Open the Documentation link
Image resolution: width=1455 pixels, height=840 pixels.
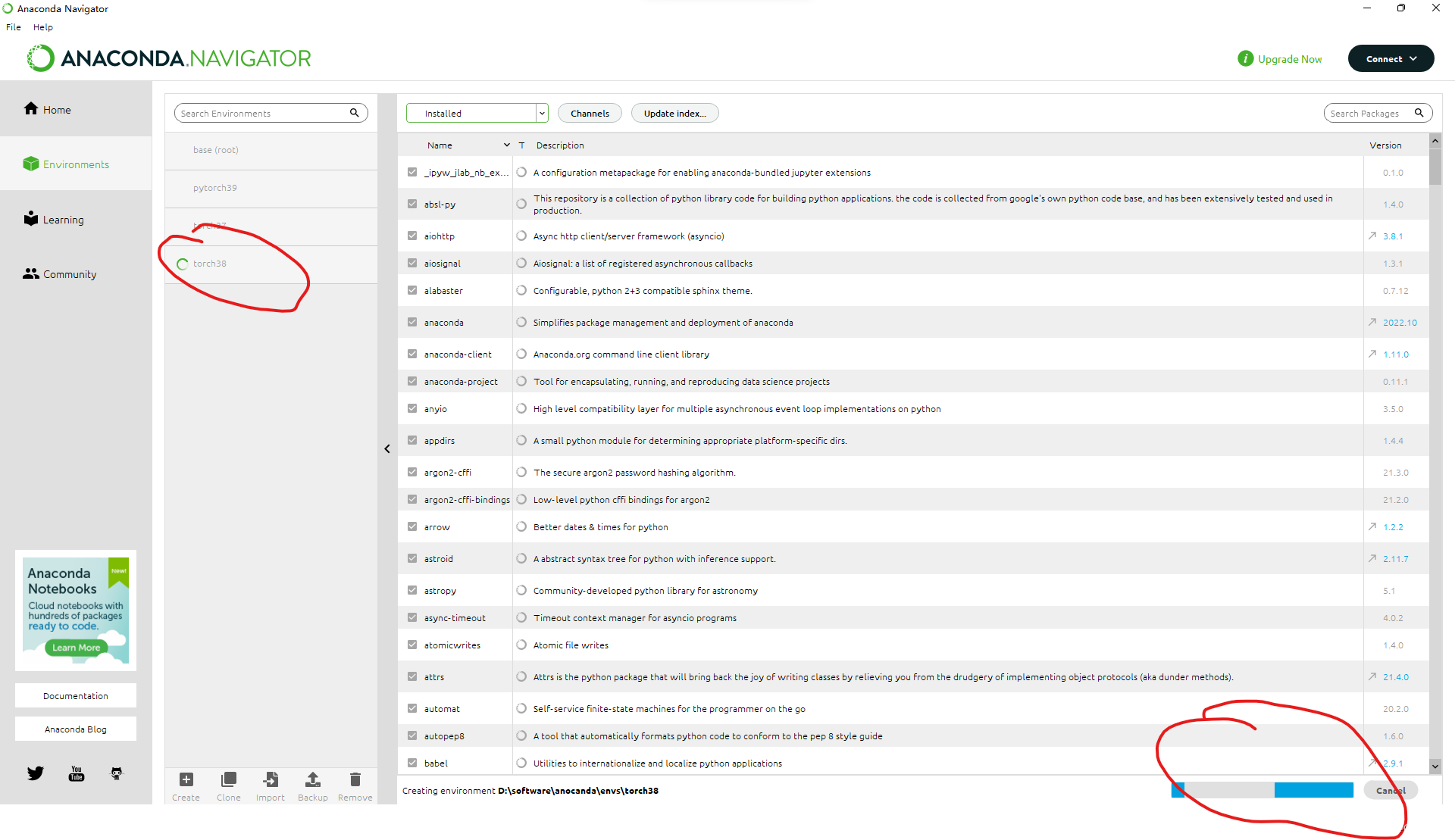pos(76,695)
